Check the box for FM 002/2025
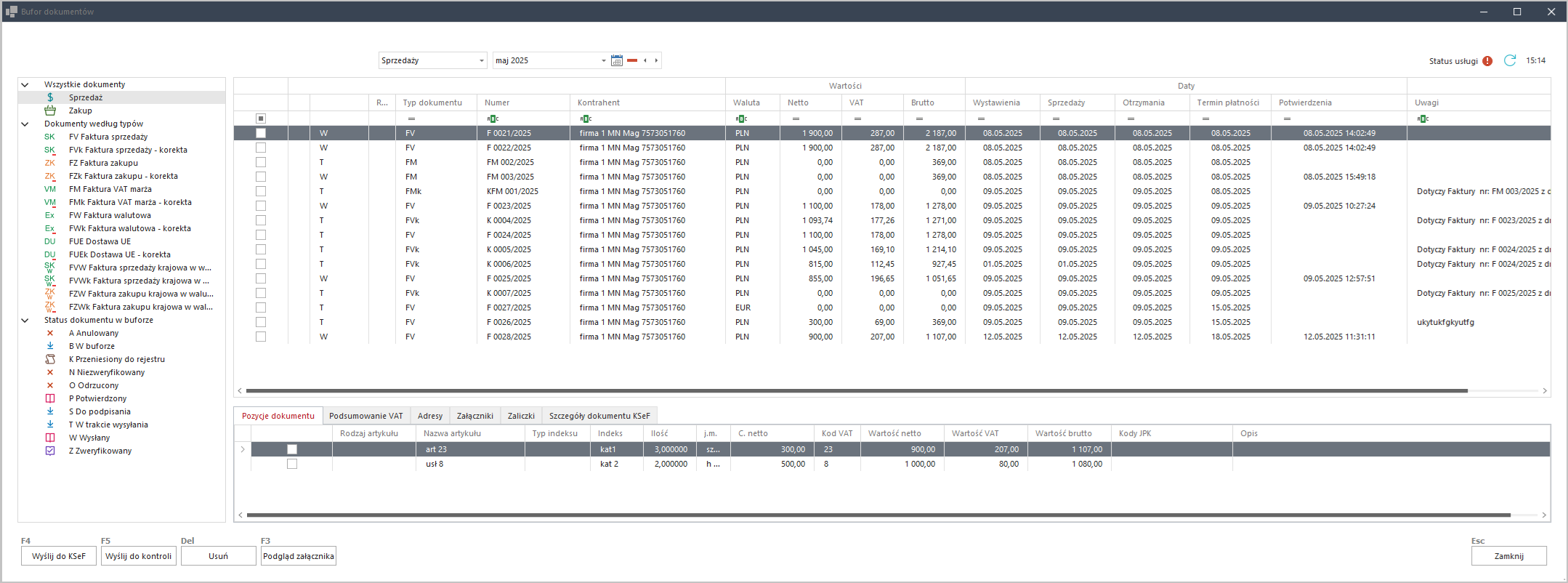 pos(261,162)
